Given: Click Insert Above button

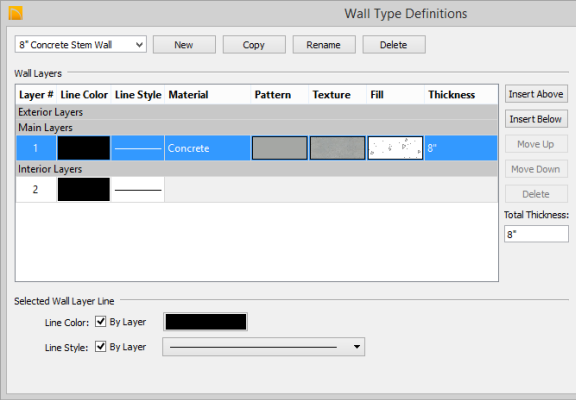Looking at the screenshot, I should 536,94.
